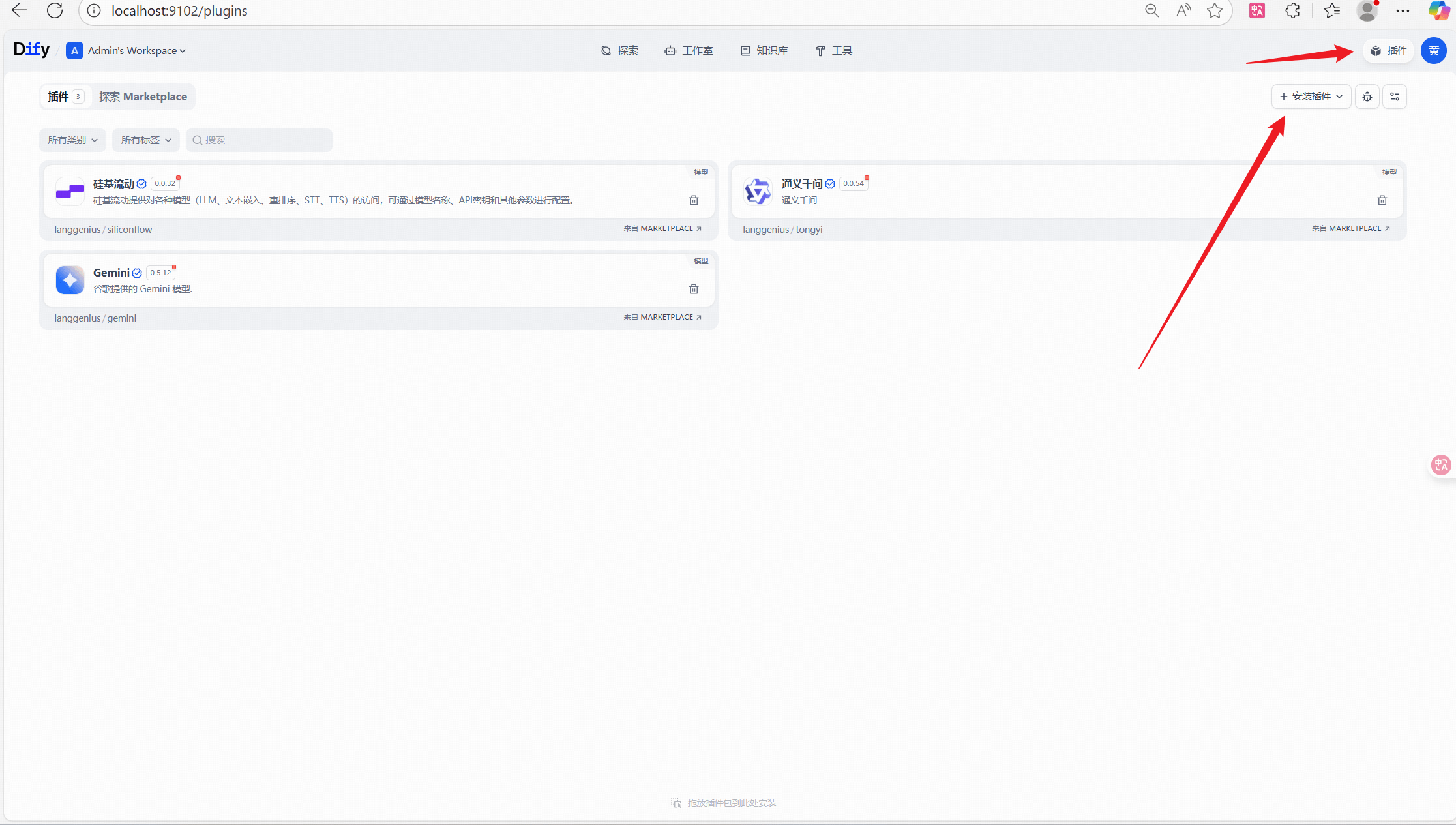Delete the 硅基流动 plugin via trash icon
The height and width of the screenshot is (825, 1456).
coord(694,200)
